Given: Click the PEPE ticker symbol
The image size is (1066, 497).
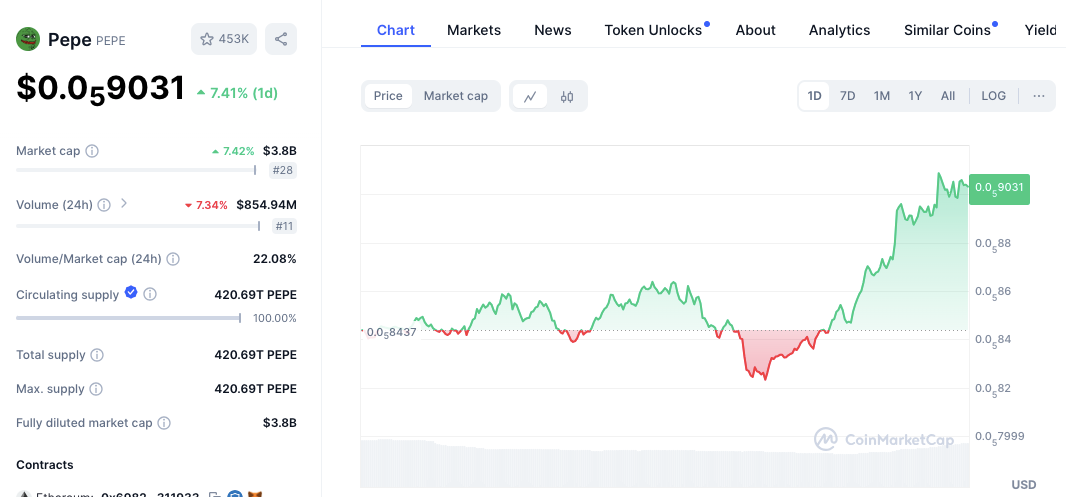Looking at the screenshot, I should (111, 41).
